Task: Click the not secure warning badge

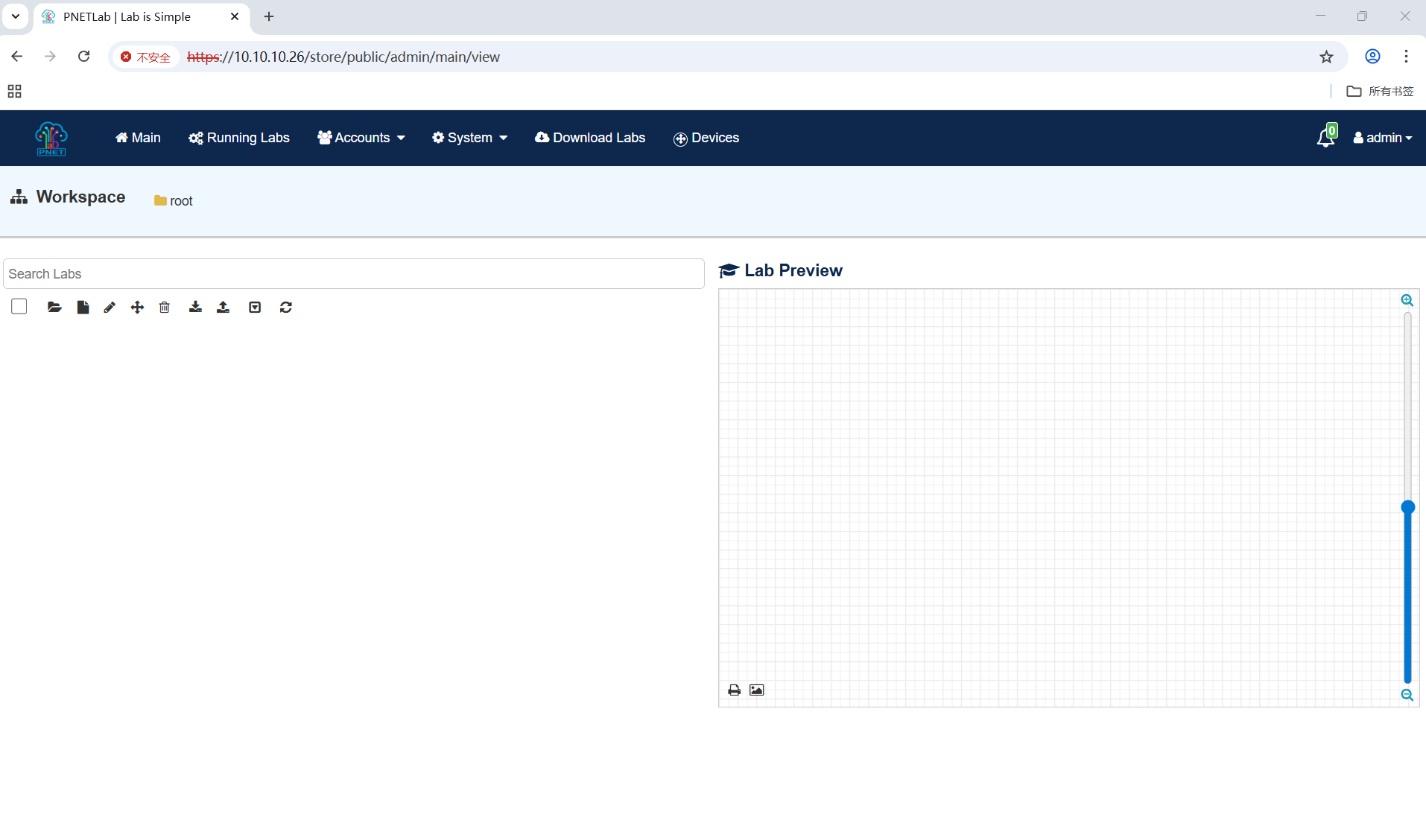Action: point(146,57)
